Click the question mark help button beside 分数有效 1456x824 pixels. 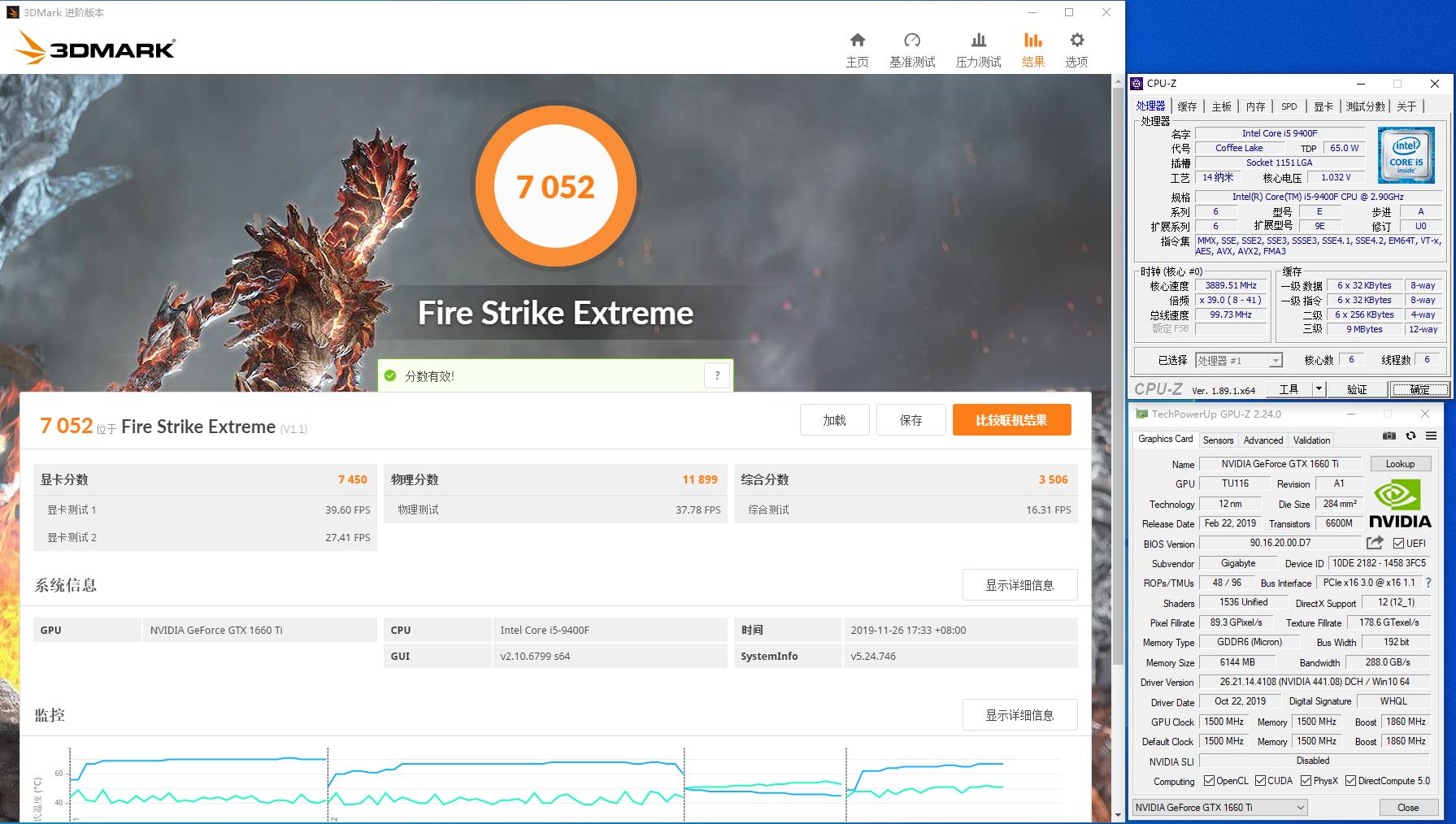coord(717,375)
